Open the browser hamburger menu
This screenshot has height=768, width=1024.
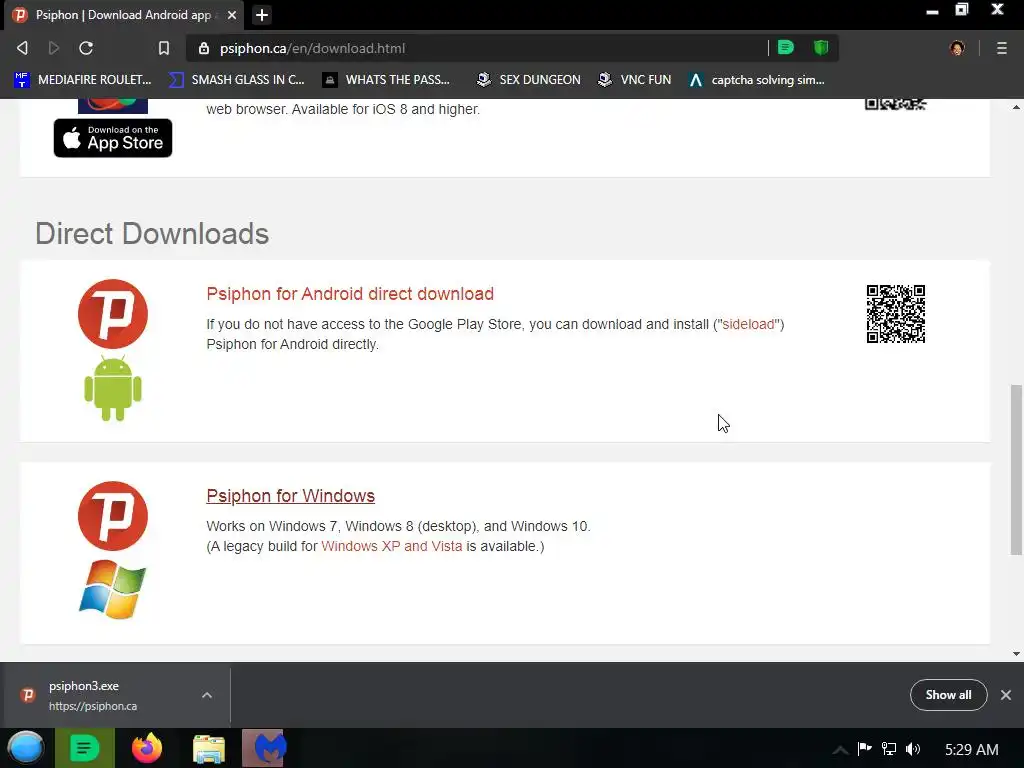1001,48
